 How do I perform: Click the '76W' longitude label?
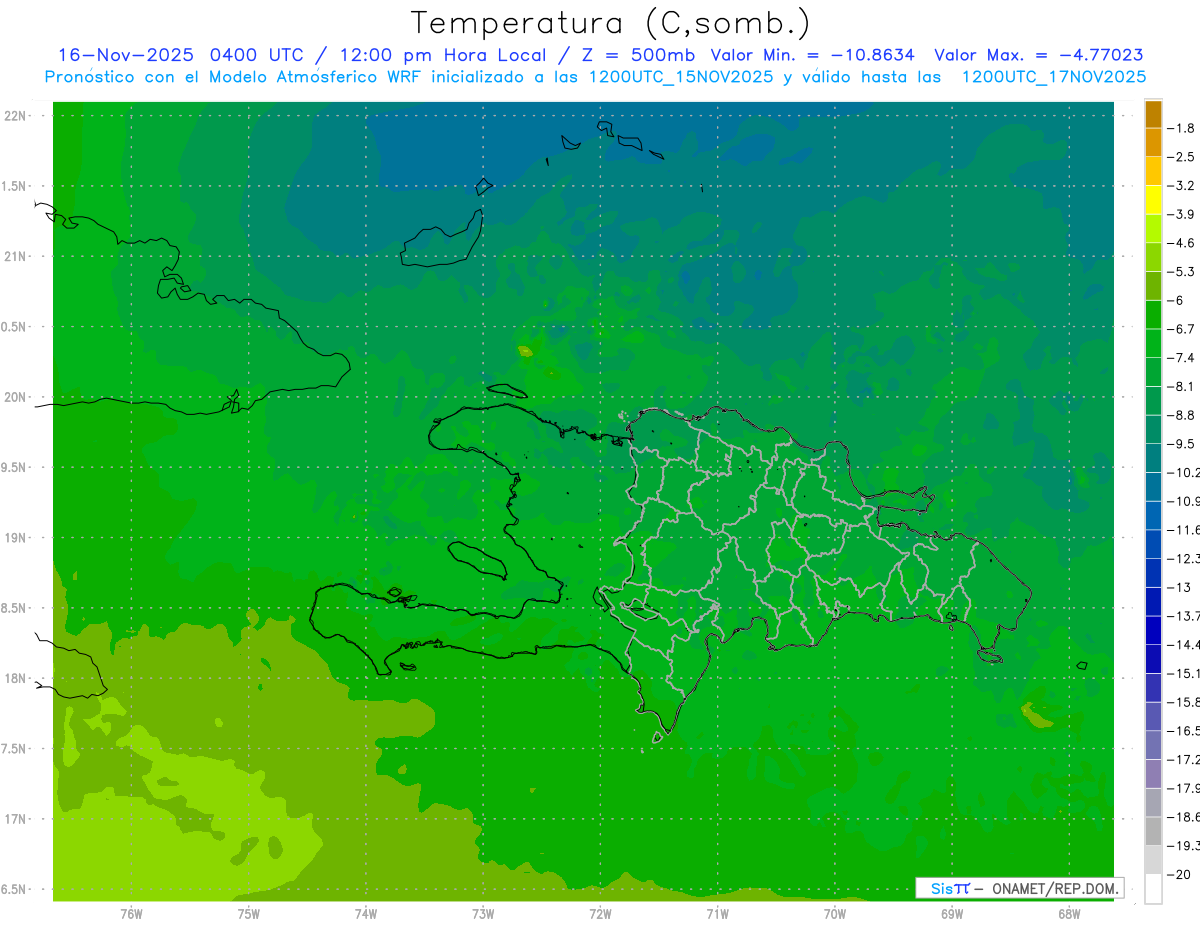pos(131,914)
